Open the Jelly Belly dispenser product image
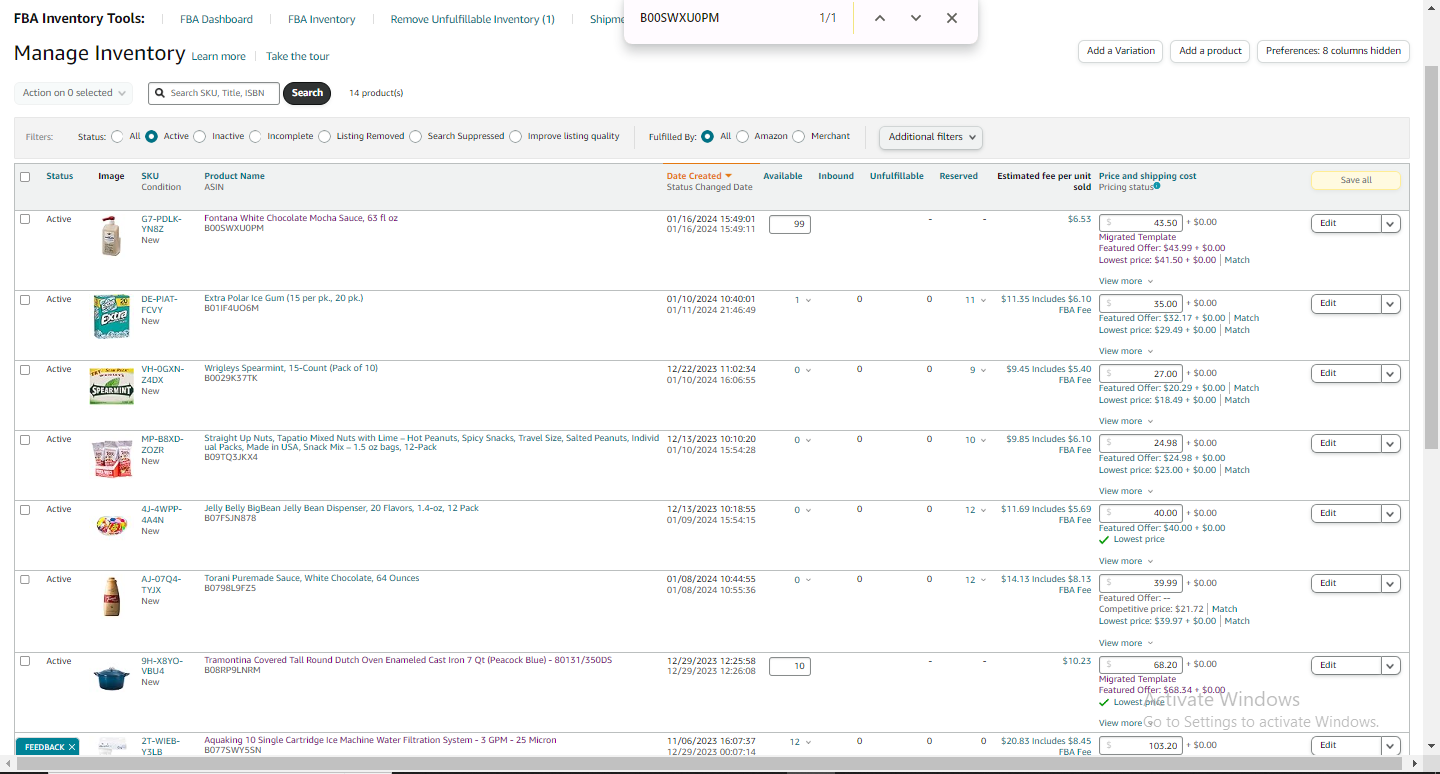 pyautogui.click(x=111, y=524)
